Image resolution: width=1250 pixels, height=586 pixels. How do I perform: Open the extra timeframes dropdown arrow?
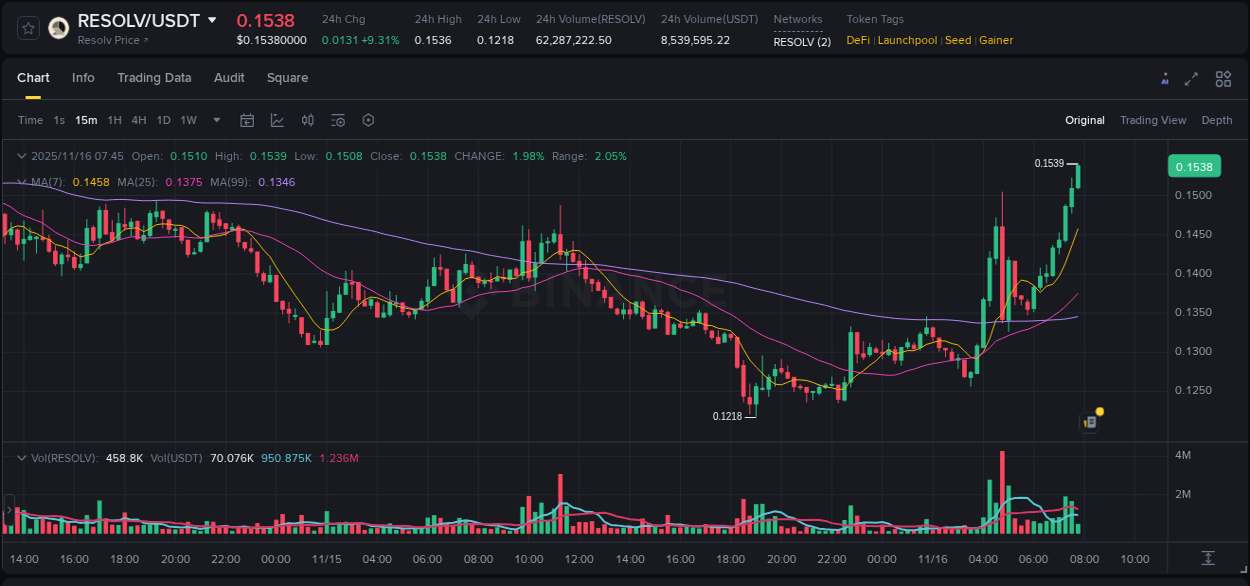tap(215, 120)
